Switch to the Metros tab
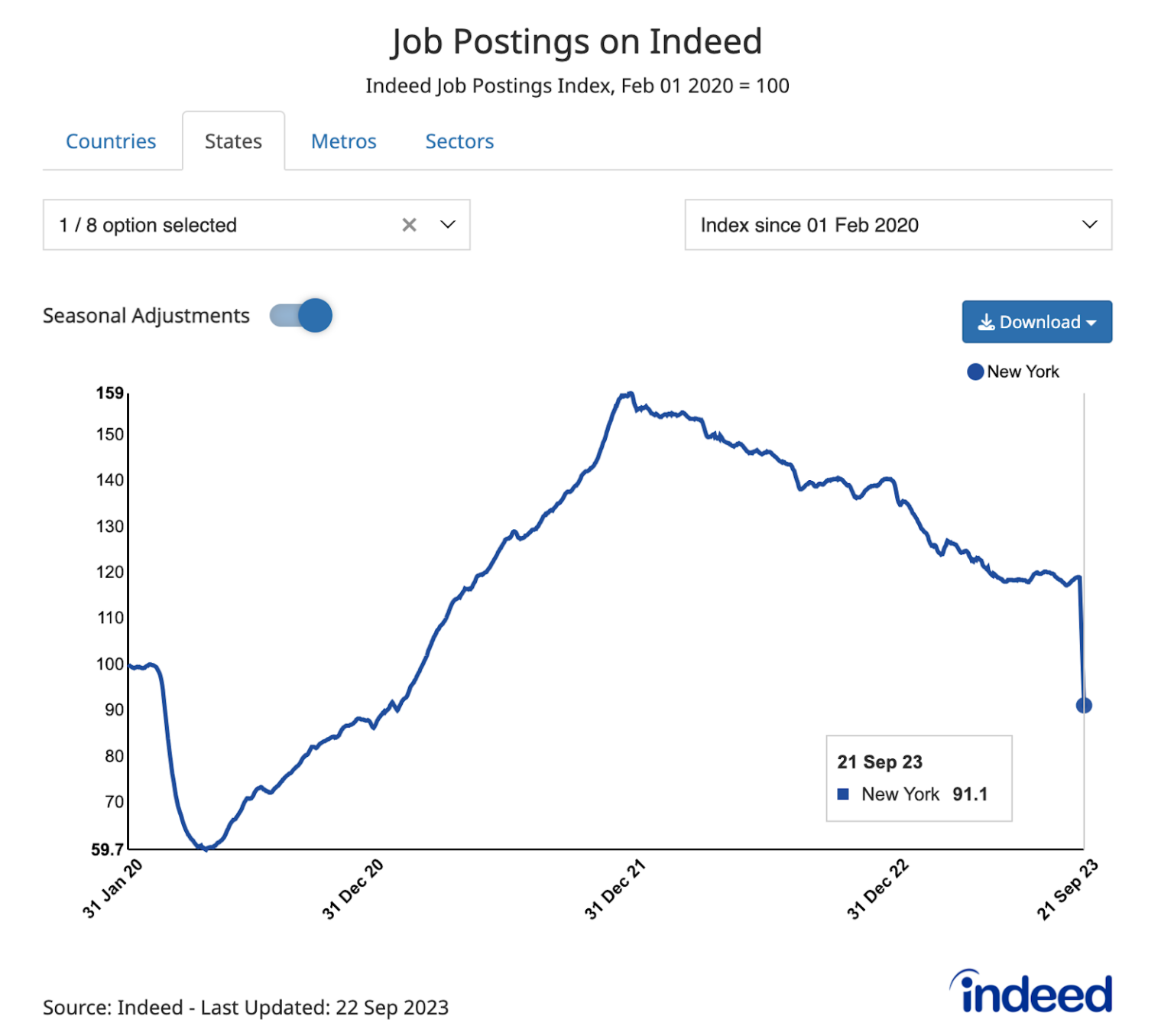The width and height of the screenshot is (1174, 1036). pos(343,141)
